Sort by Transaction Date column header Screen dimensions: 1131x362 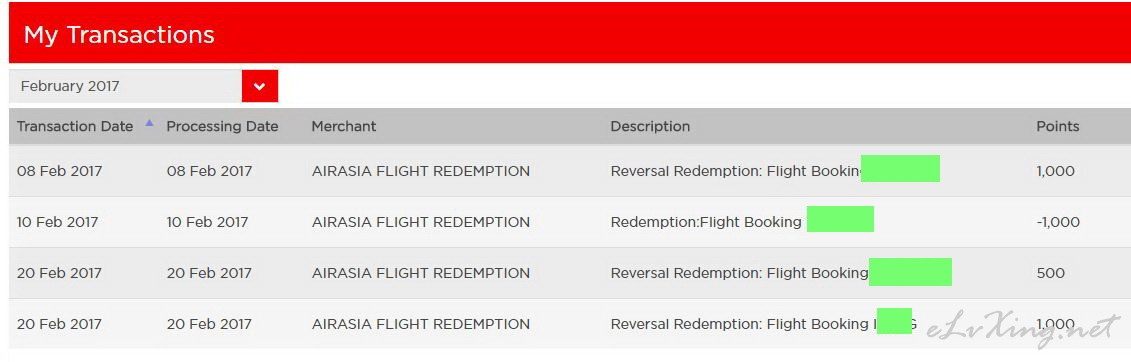click(x=75, y=126)
